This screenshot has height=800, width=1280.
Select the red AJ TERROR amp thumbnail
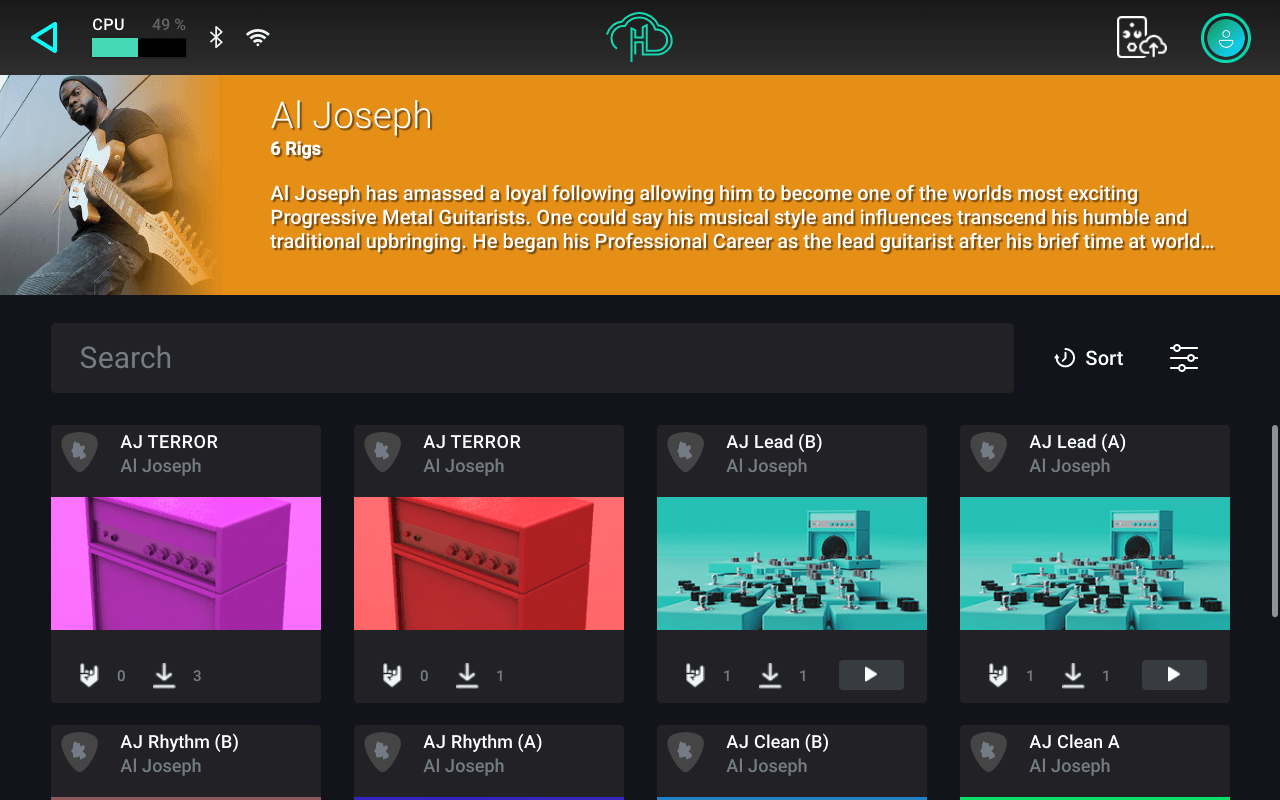[489, 563]
